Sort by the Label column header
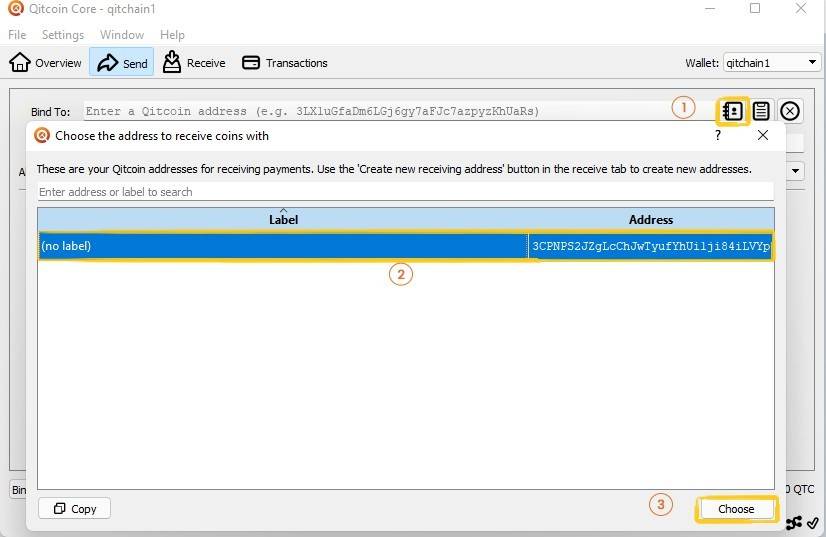The width and height of the screenshot is (826, 537). pyautogui.click(x=283, y=219)
